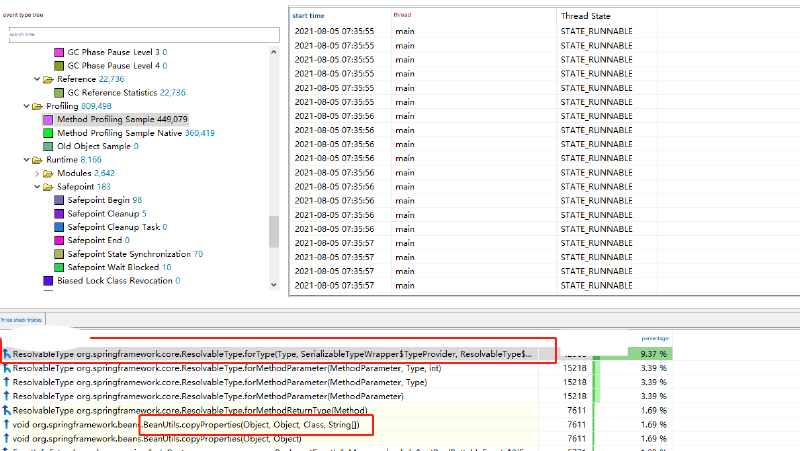Sort by the start time column header
800x451 pixels.
[310, 16]
